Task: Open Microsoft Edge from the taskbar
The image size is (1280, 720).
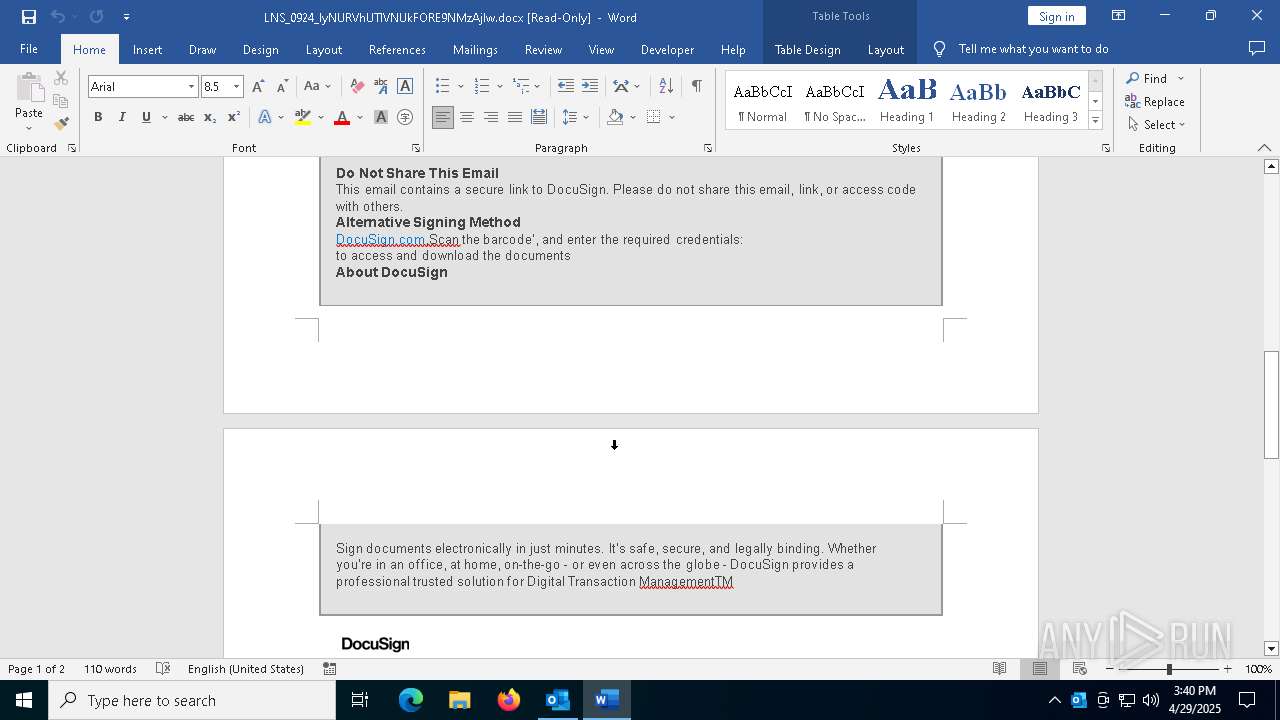Action: tap(411, 700)
